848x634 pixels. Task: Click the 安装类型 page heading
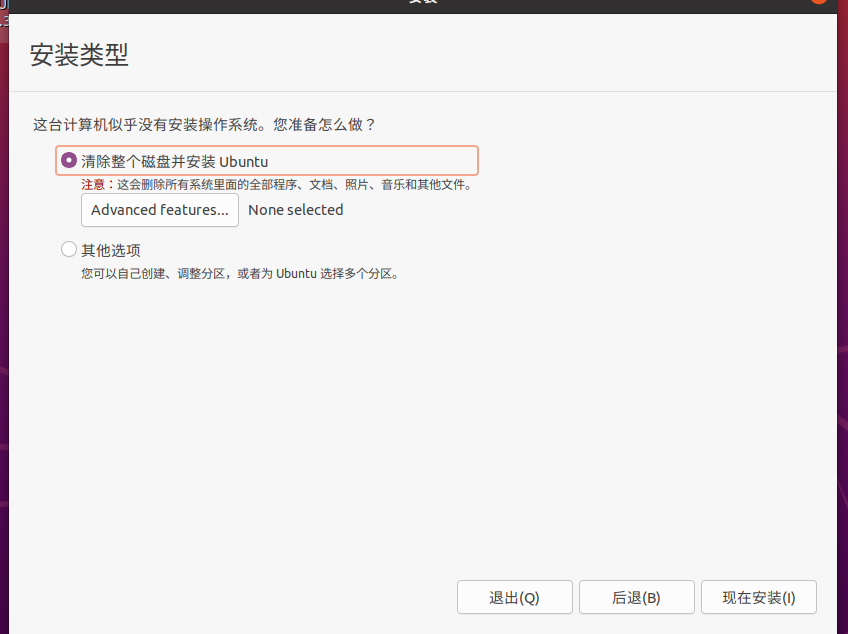pyautogui.click(x=79, y=55)
